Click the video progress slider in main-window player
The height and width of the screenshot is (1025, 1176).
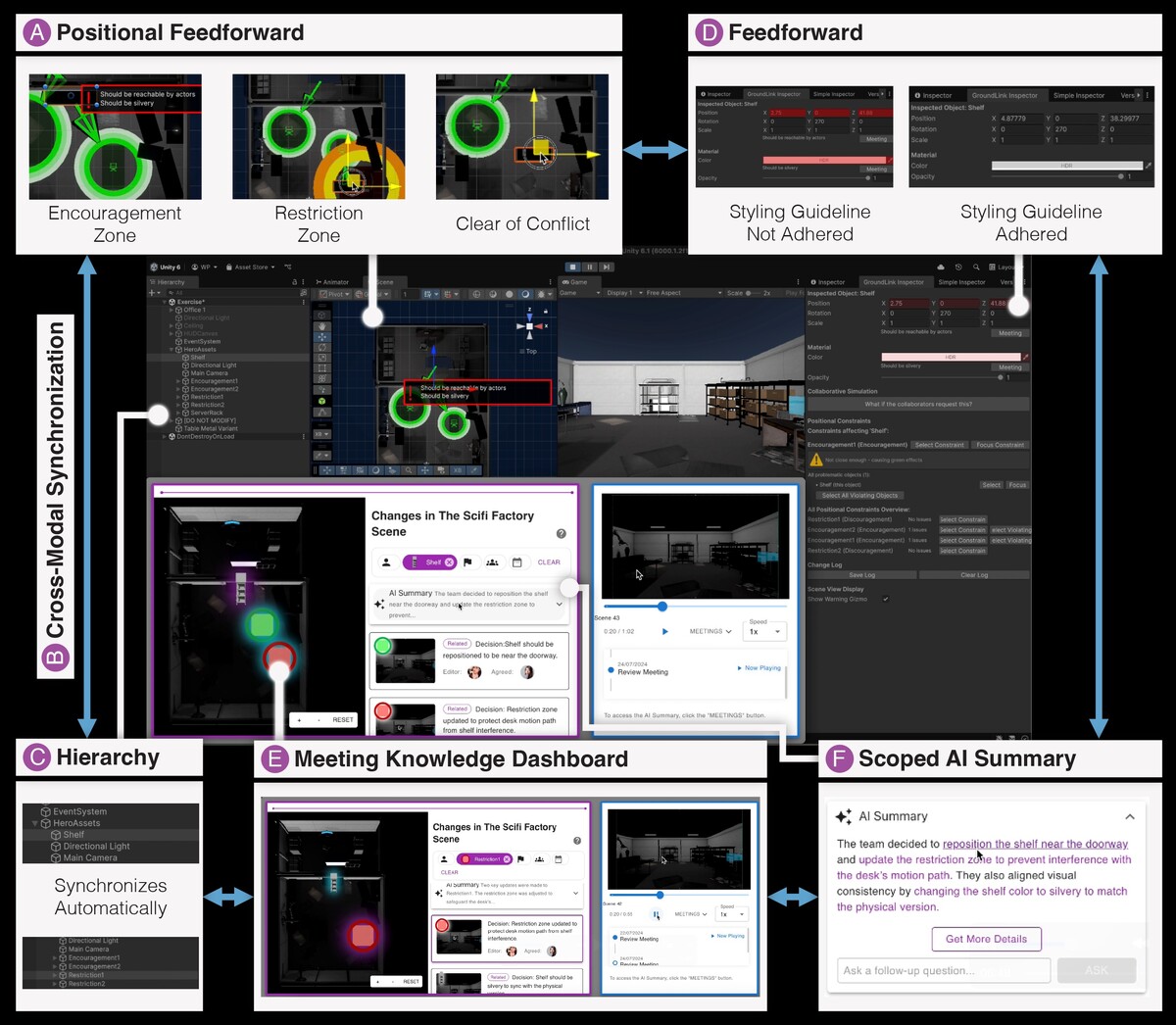[694, 607]
